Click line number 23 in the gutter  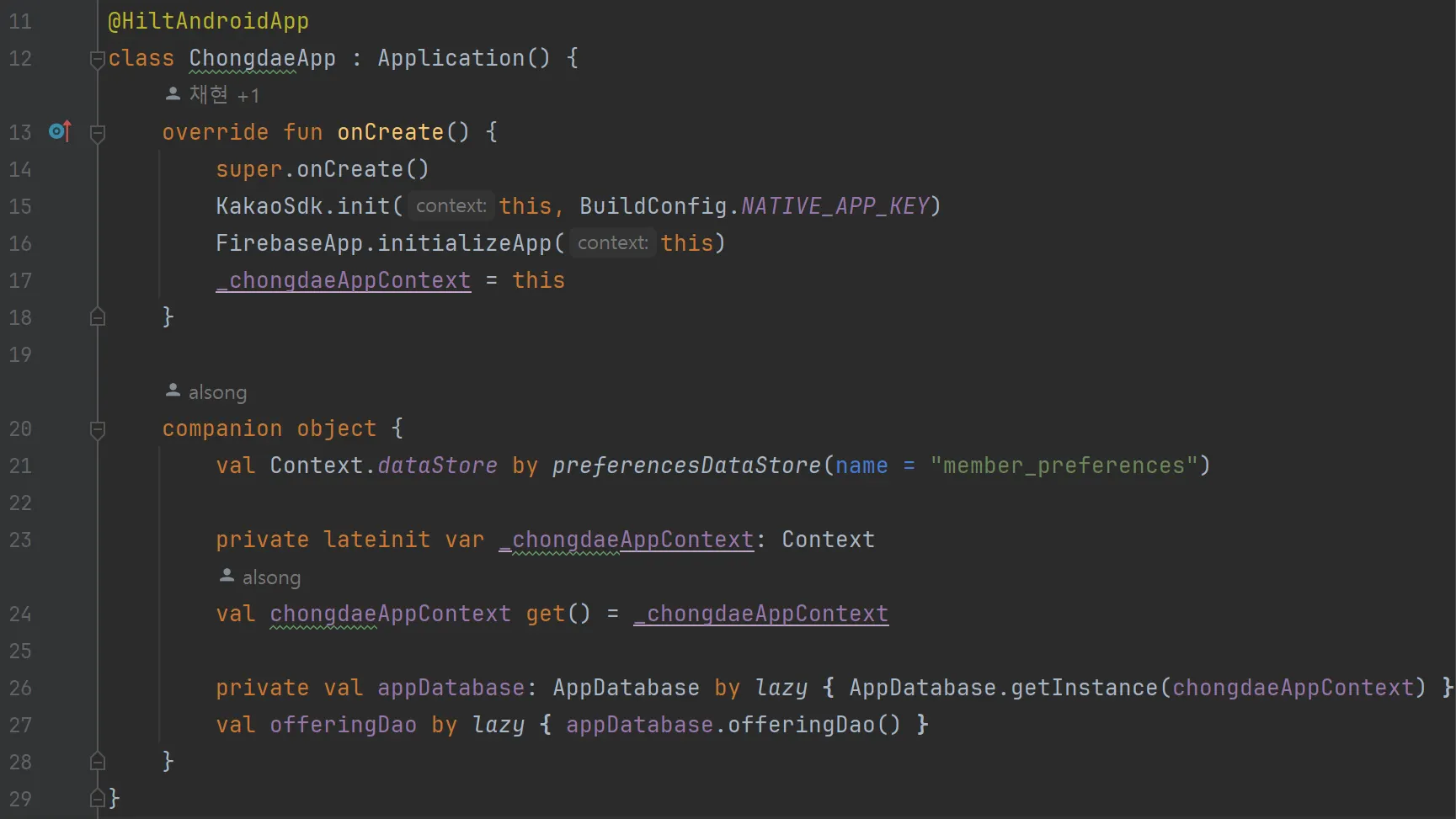point(20,540)
